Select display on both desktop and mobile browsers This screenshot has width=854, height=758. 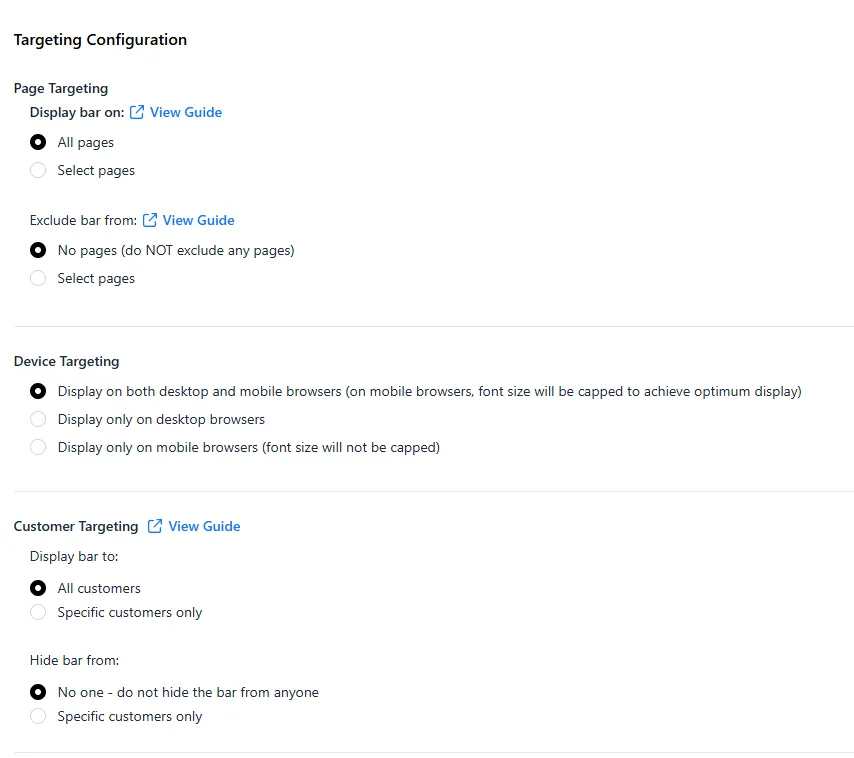pyautogui.click(x=38, y=392)
